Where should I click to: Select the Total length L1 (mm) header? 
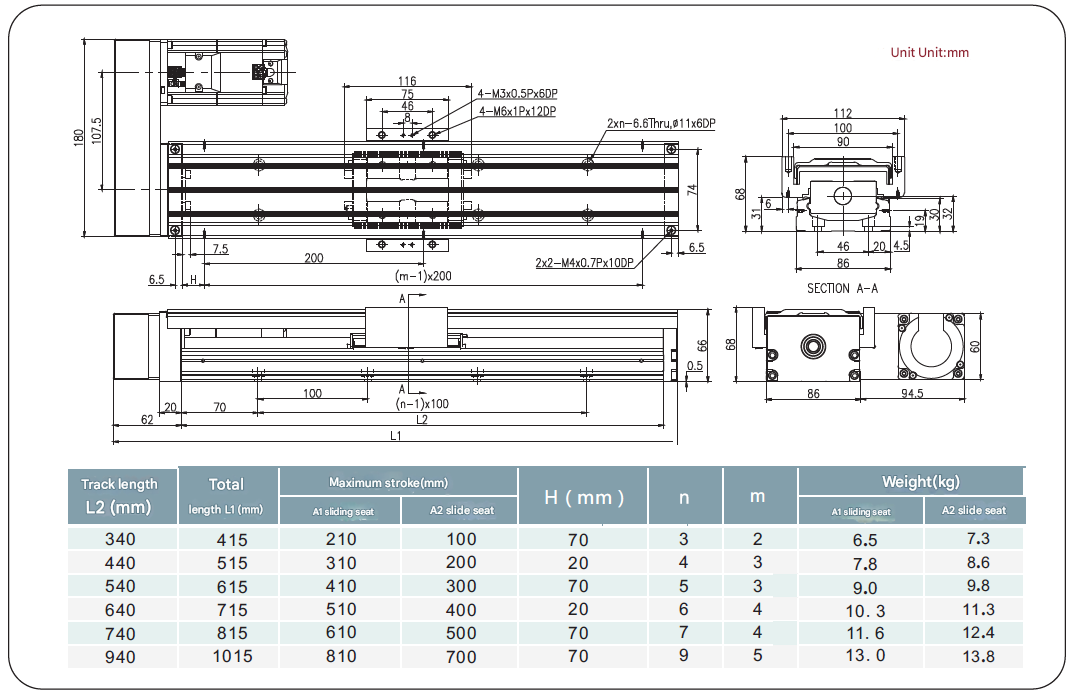[x=226, y=495]
